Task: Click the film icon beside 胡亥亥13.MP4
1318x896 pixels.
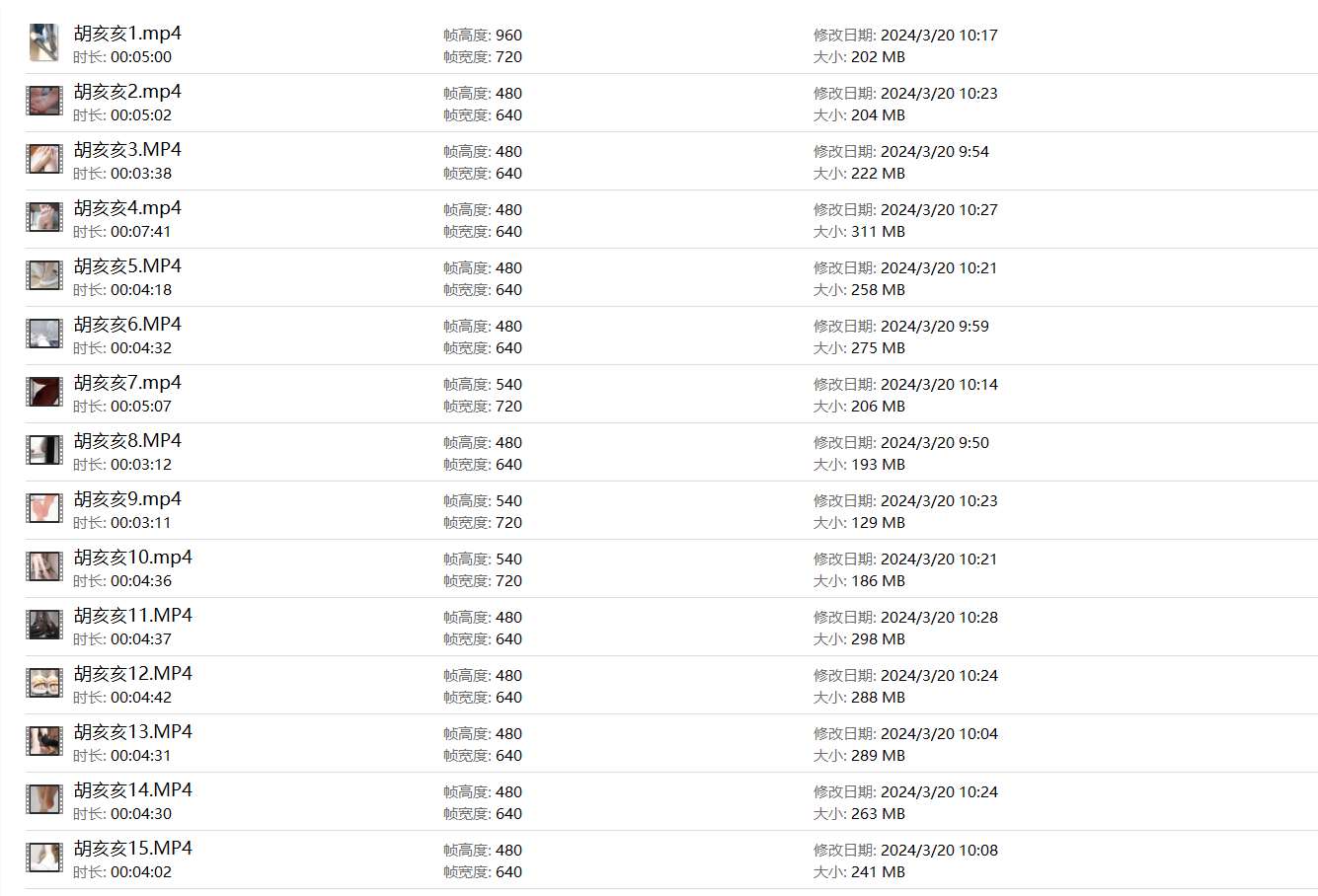Action: pos(44,742)
